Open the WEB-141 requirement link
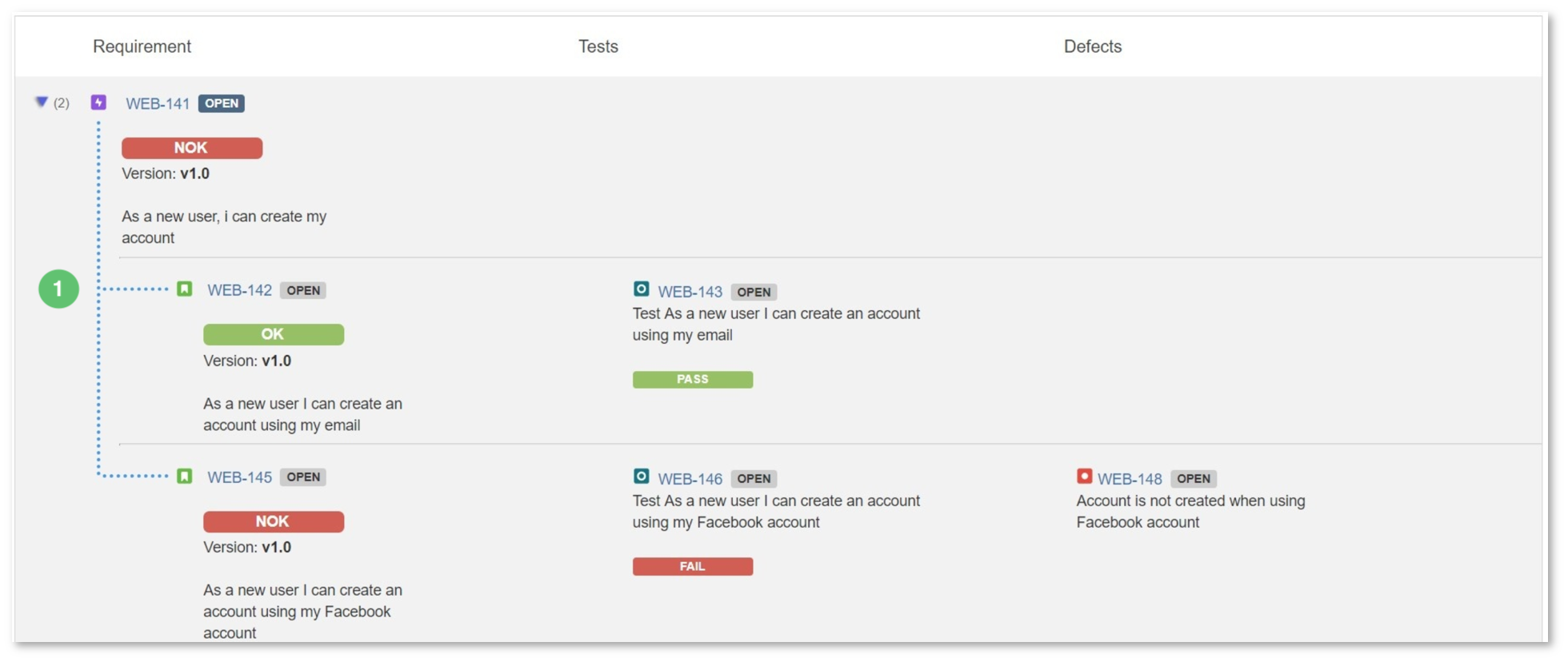Image resolution: width=1568 pixels, height=662 pixels. (x=158, y=104)
